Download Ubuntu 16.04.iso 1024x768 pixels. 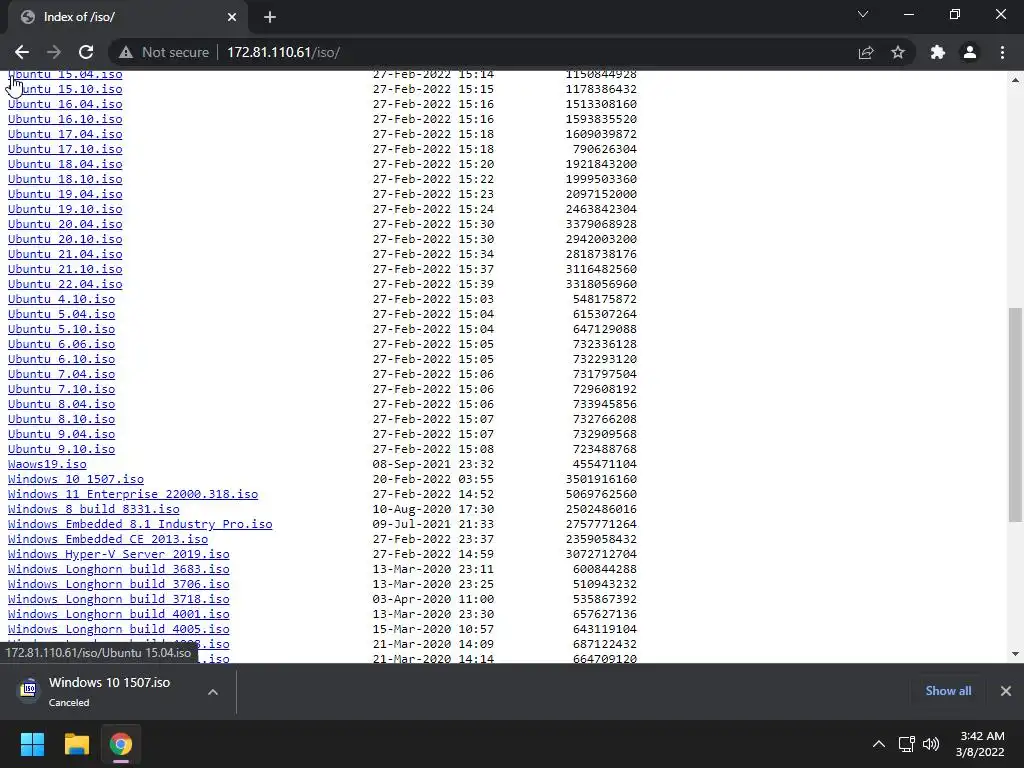pos(65,104)
